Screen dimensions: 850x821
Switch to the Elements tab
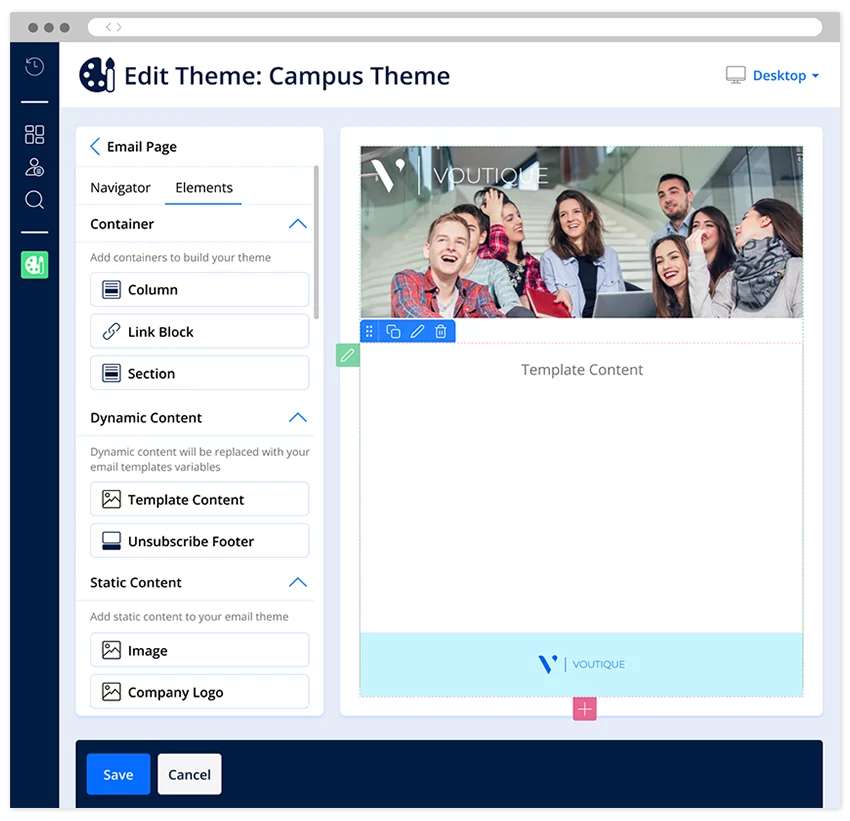[x=204, y=188]
